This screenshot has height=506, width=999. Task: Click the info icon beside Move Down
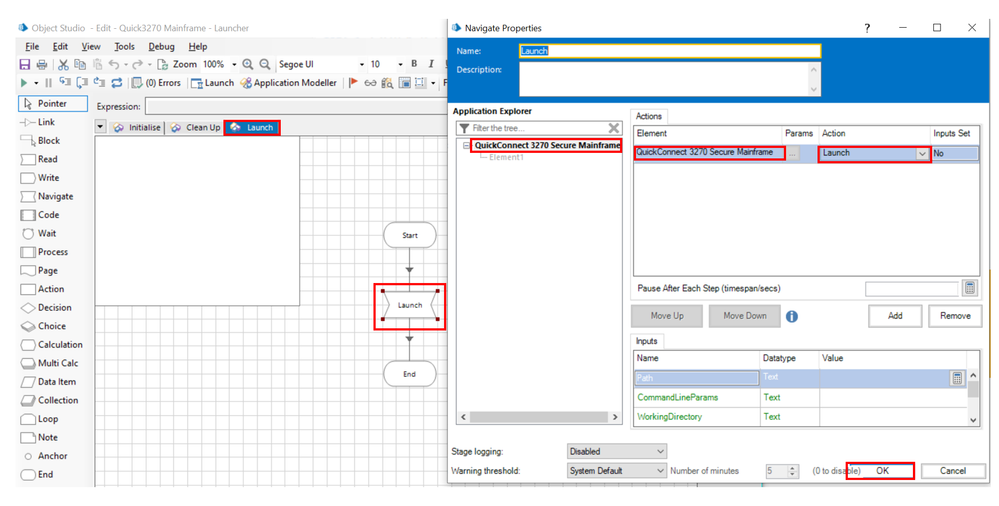click(791, 316)
